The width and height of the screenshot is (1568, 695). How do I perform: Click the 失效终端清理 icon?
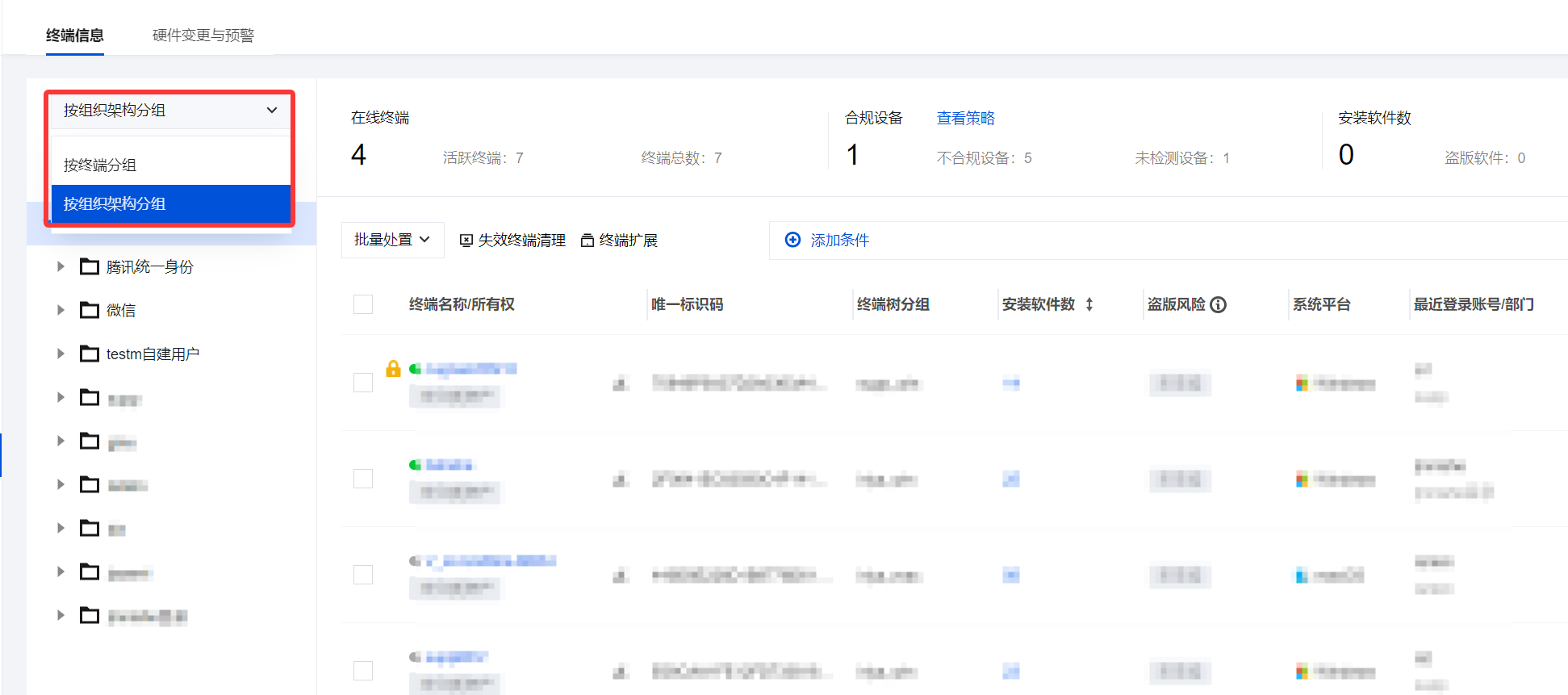466,241
